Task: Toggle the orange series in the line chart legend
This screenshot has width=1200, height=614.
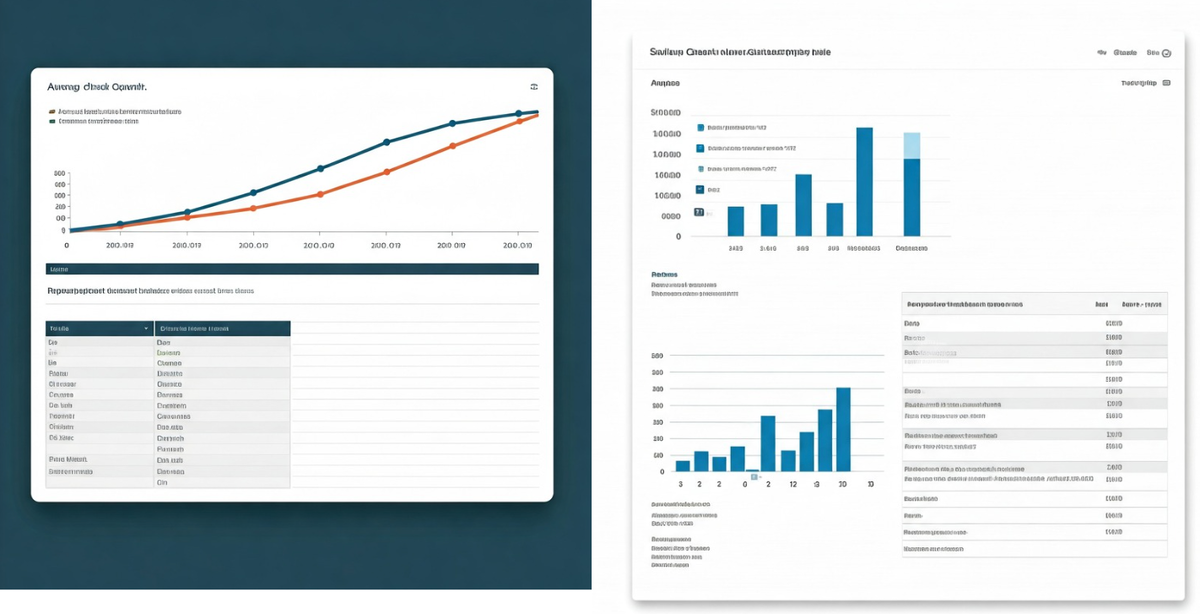Action: pyautogui.click(x=52, y=111)
